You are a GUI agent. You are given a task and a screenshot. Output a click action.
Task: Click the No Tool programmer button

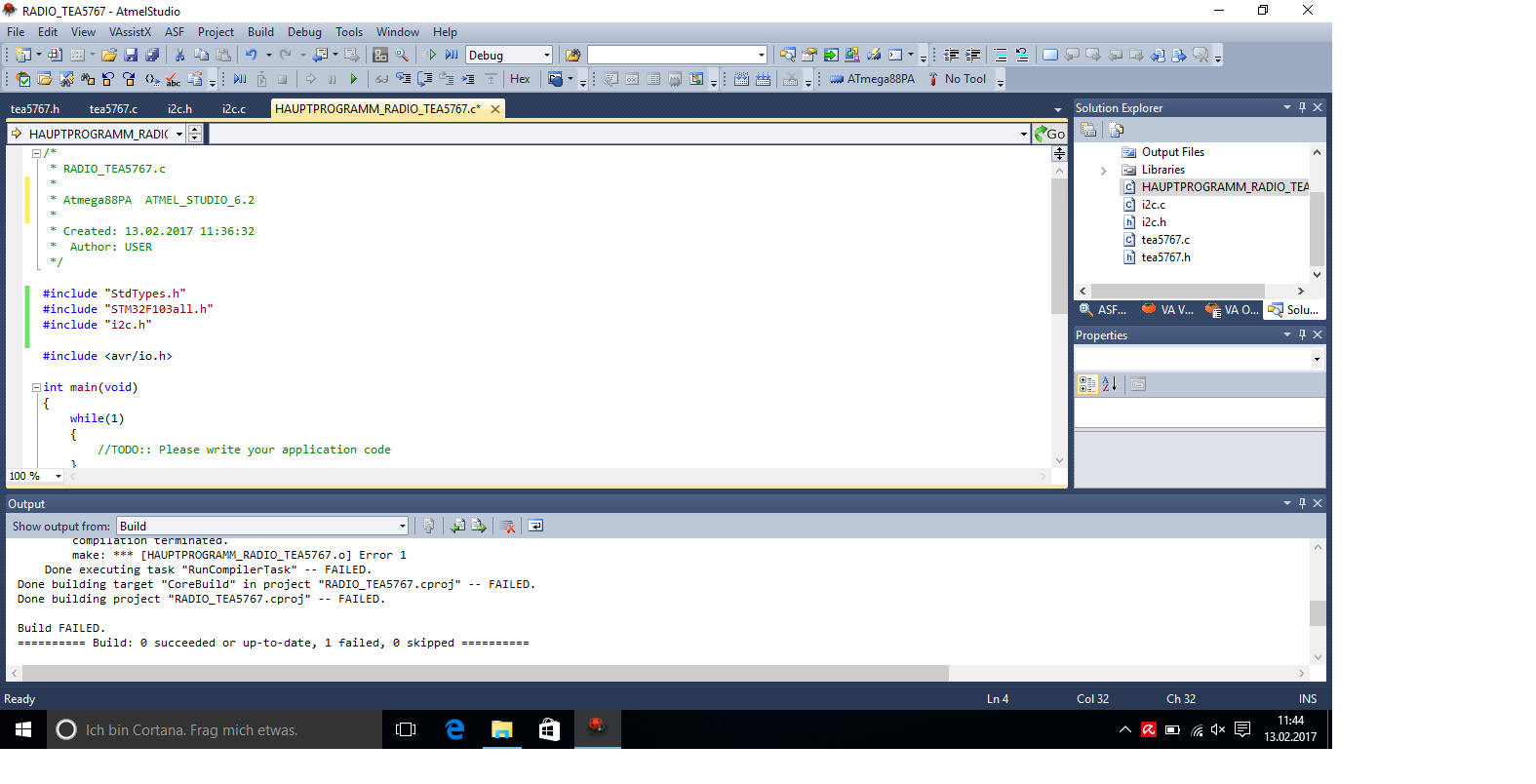(957, 79)
